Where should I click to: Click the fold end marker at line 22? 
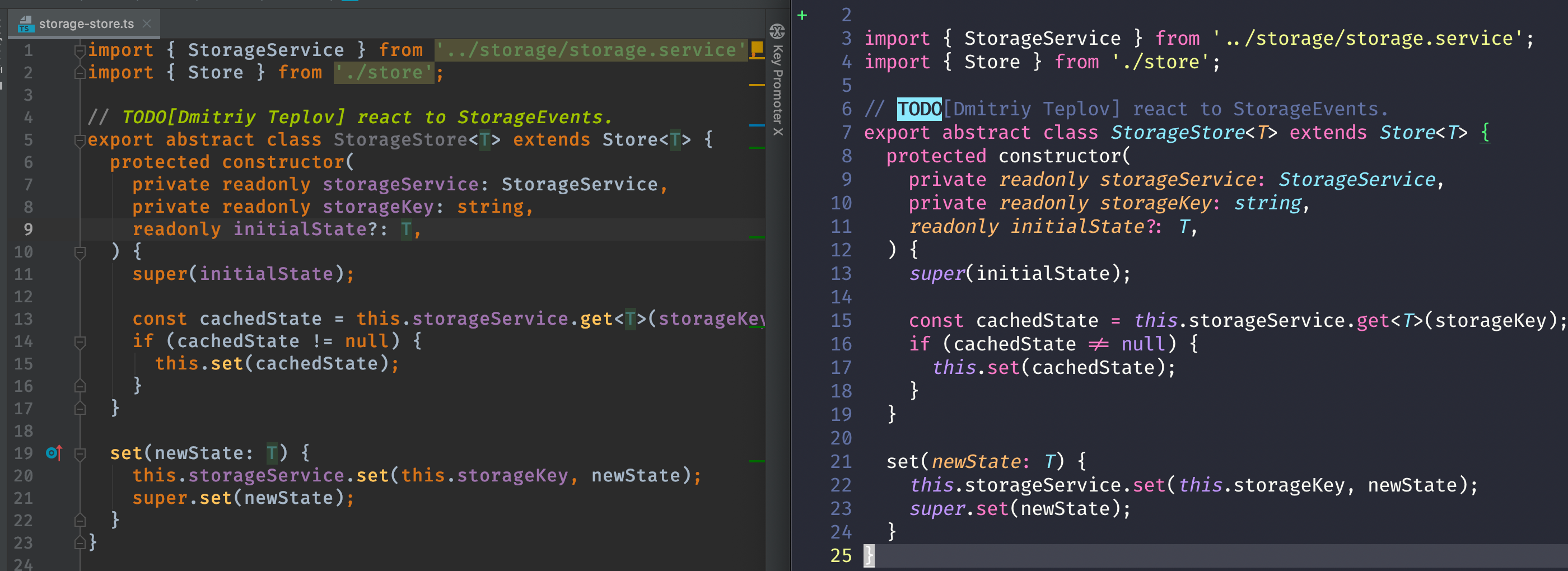(x=80, y=521)
